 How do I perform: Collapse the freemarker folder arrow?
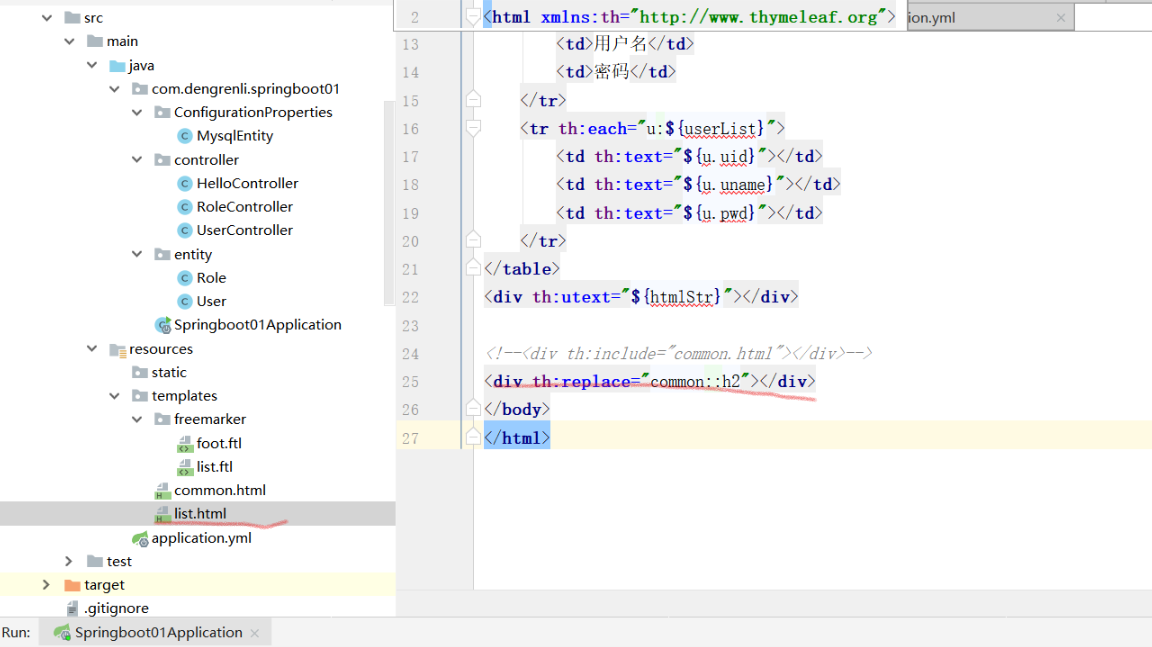coord(137,419)
